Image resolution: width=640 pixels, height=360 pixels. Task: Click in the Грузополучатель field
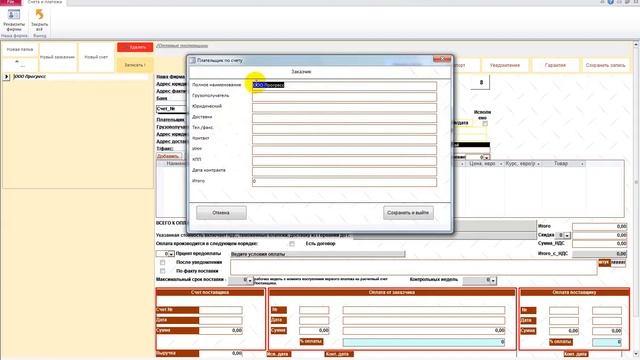tap(344, 96)
